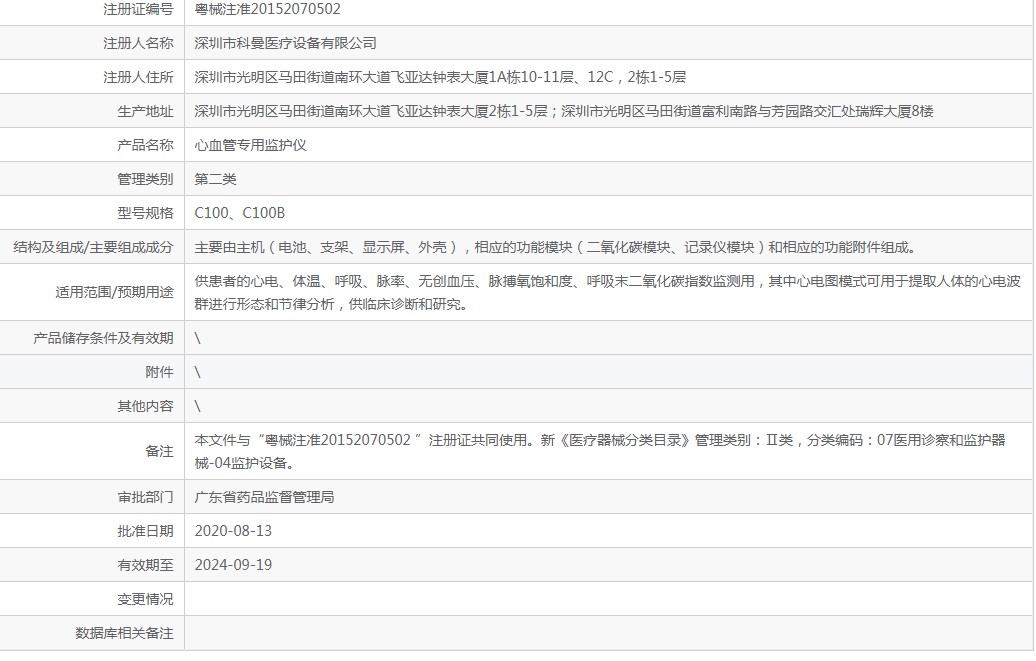Click the 附件 row label
The width and height of the screenshot is (1036, 661).
pos(159,372)
